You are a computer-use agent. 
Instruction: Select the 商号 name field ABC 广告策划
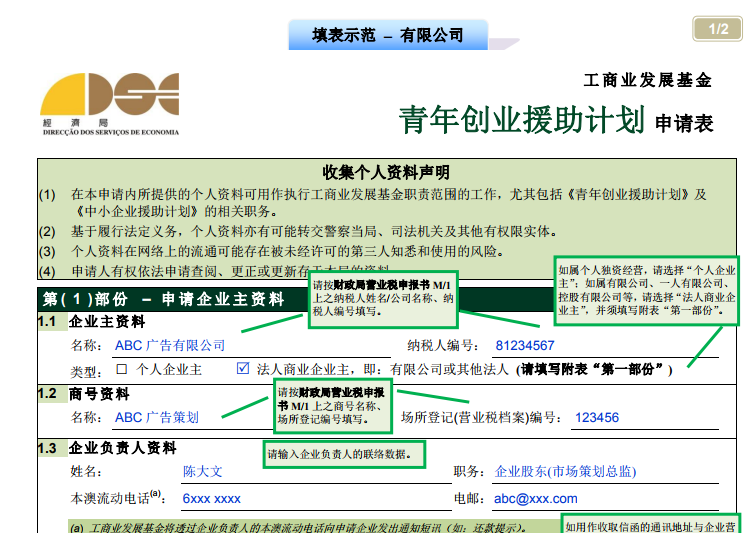tap(157, 418)
